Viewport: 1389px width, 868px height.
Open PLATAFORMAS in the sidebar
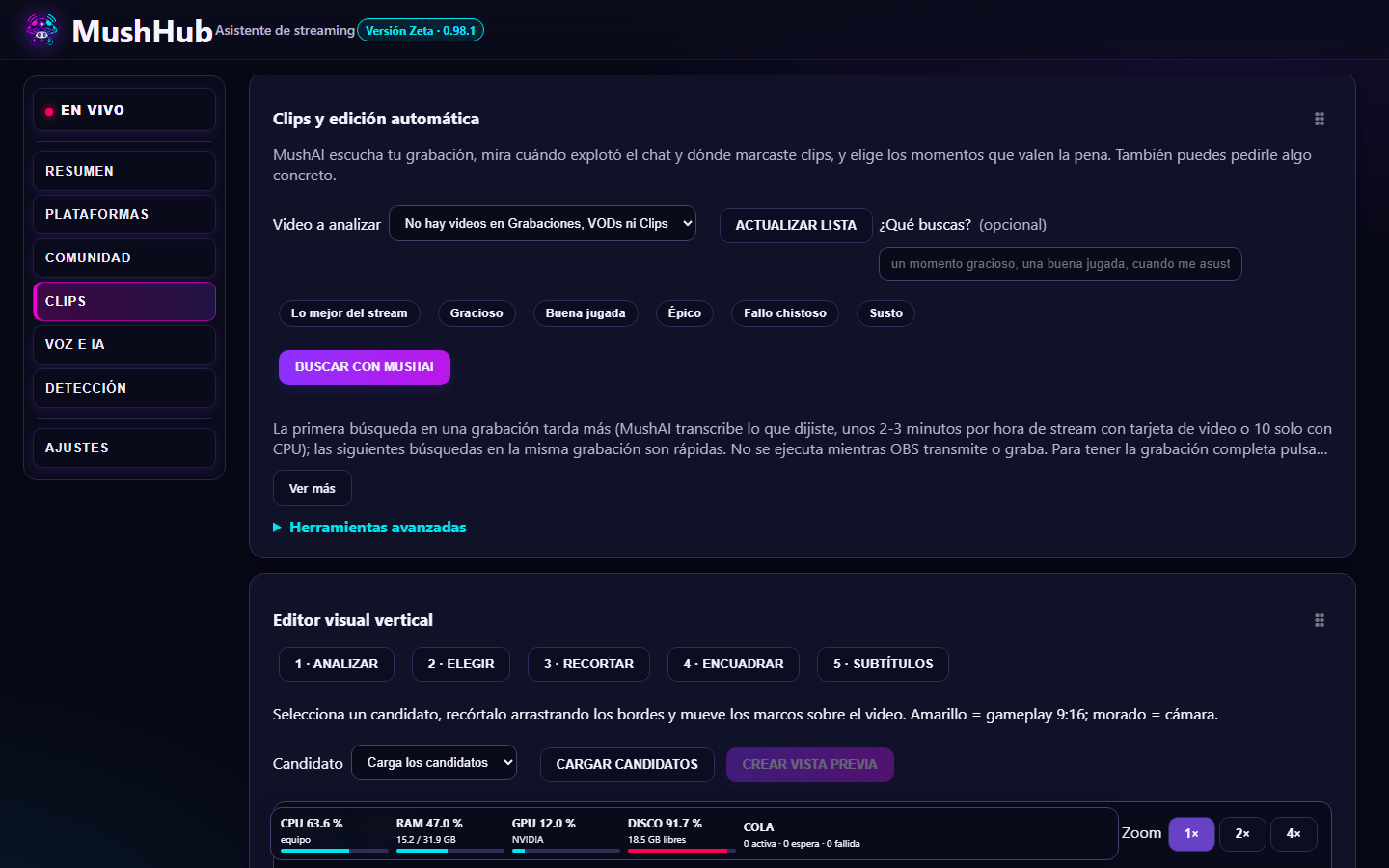point(124,214)
